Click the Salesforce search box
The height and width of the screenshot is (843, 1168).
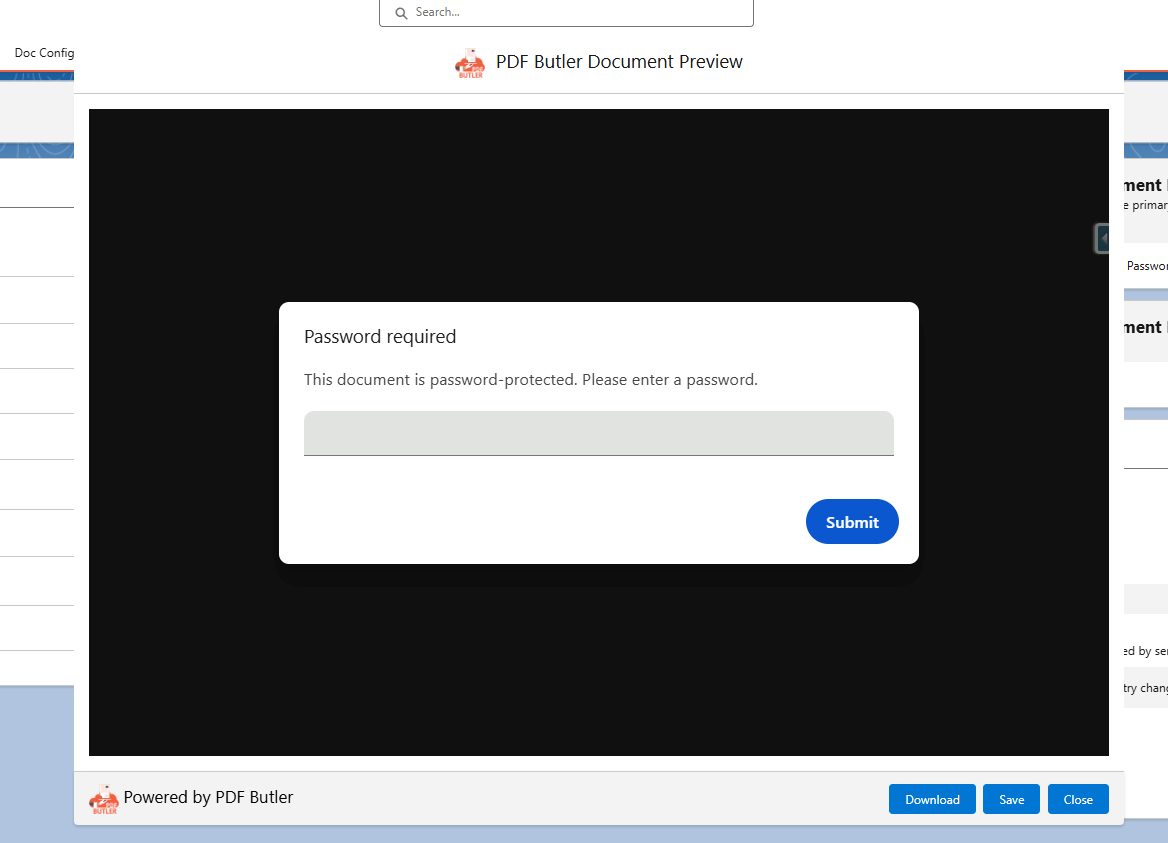click(x=566, y=13)
